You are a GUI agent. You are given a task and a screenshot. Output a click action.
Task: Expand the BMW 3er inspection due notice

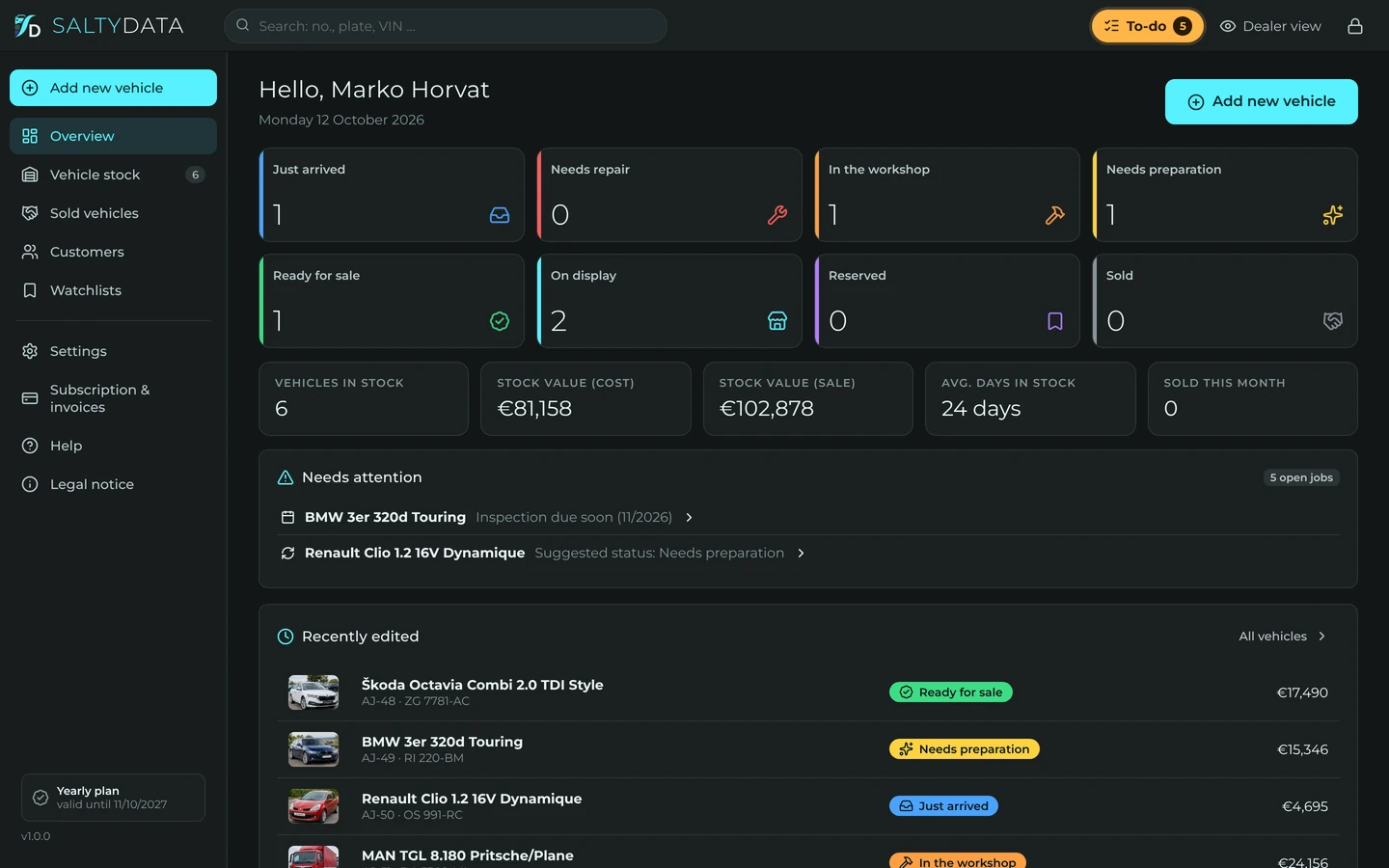pos(487,517)
